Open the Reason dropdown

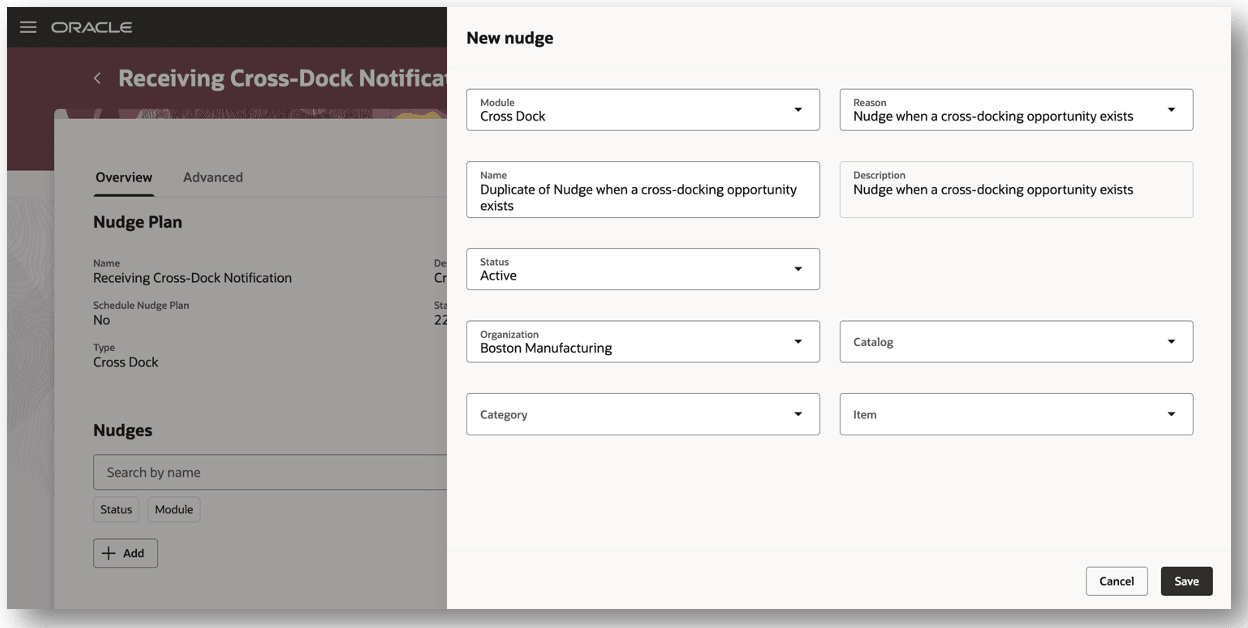coord(1171,110)
